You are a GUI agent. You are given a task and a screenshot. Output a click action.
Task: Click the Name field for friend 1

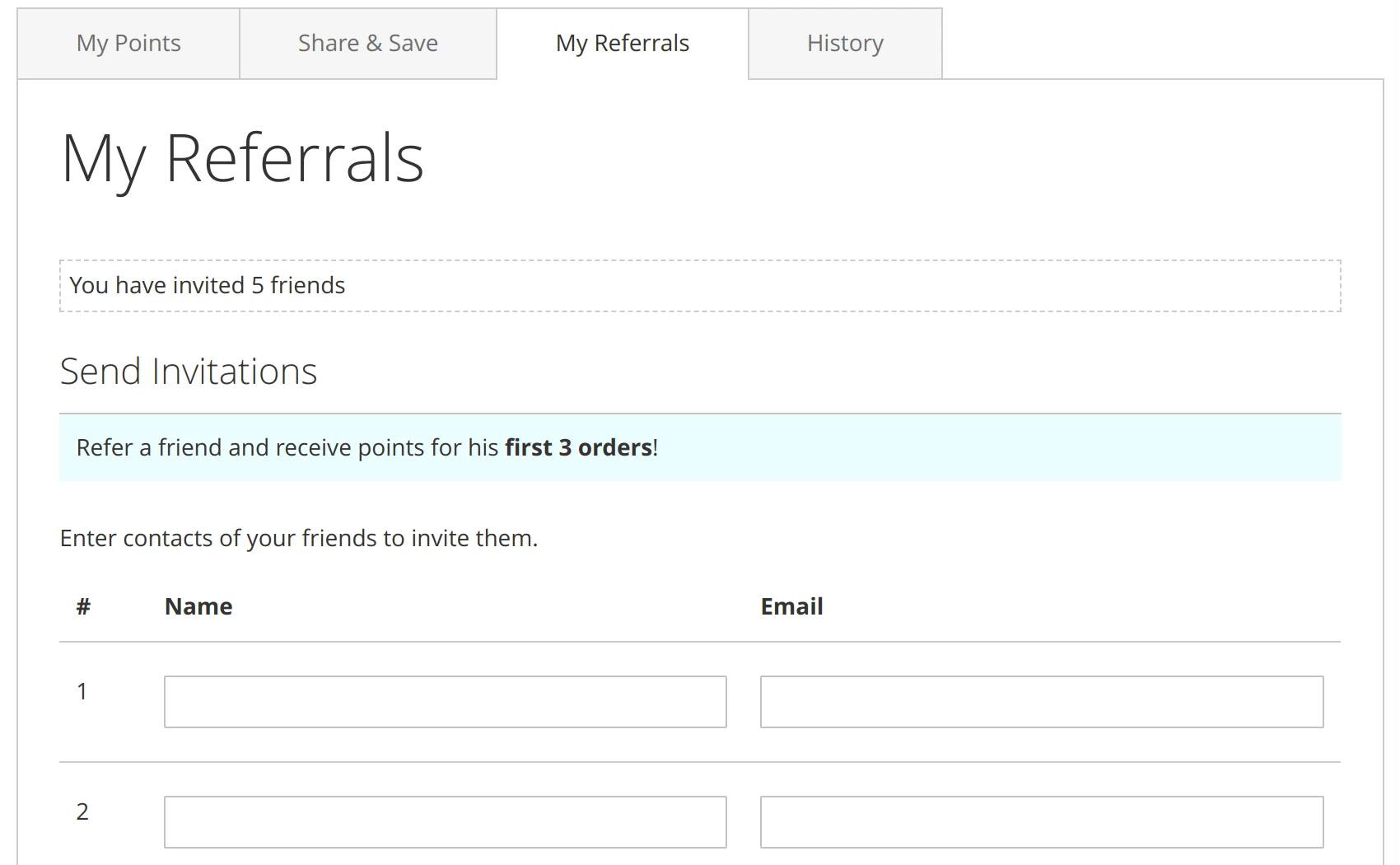[444, 701]
